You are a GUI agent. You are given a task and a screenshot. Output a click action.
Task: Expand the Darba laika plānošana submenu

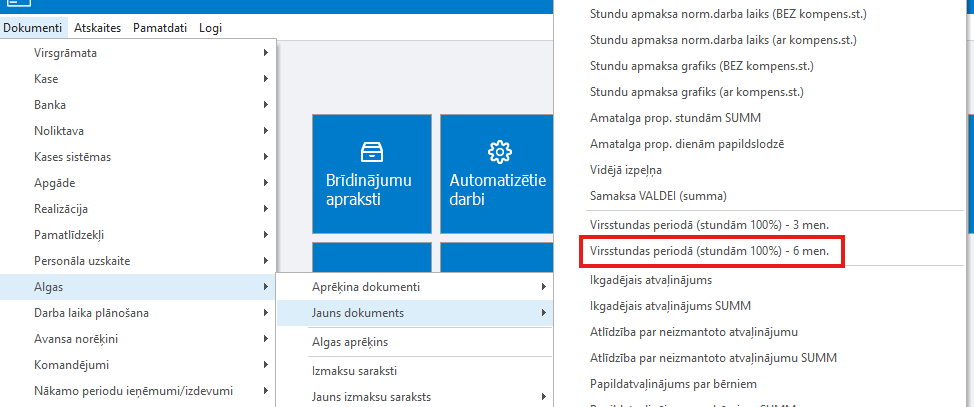[x=138, y=313]
